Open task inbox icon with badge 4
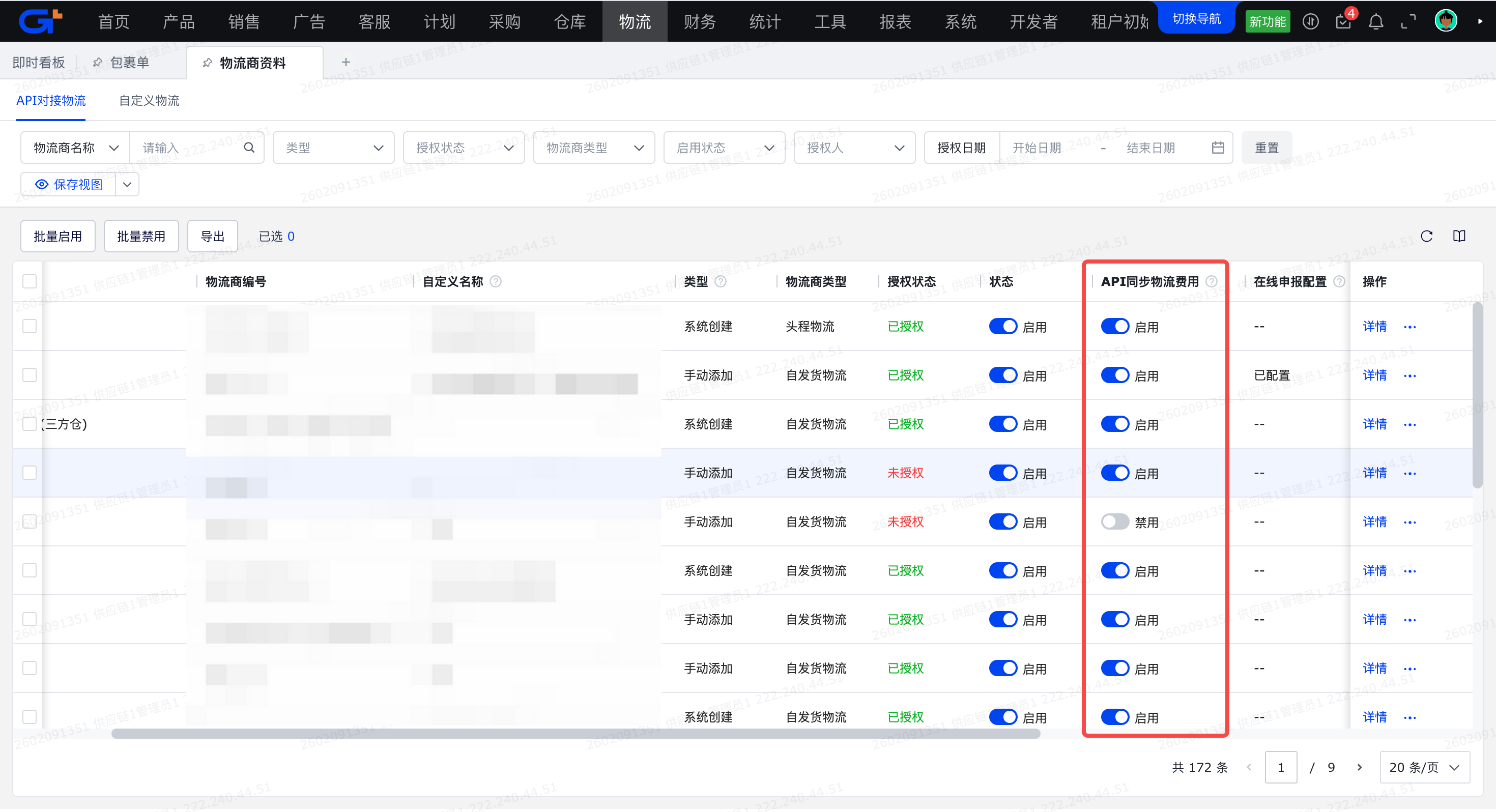 (x=1343, y=22)
